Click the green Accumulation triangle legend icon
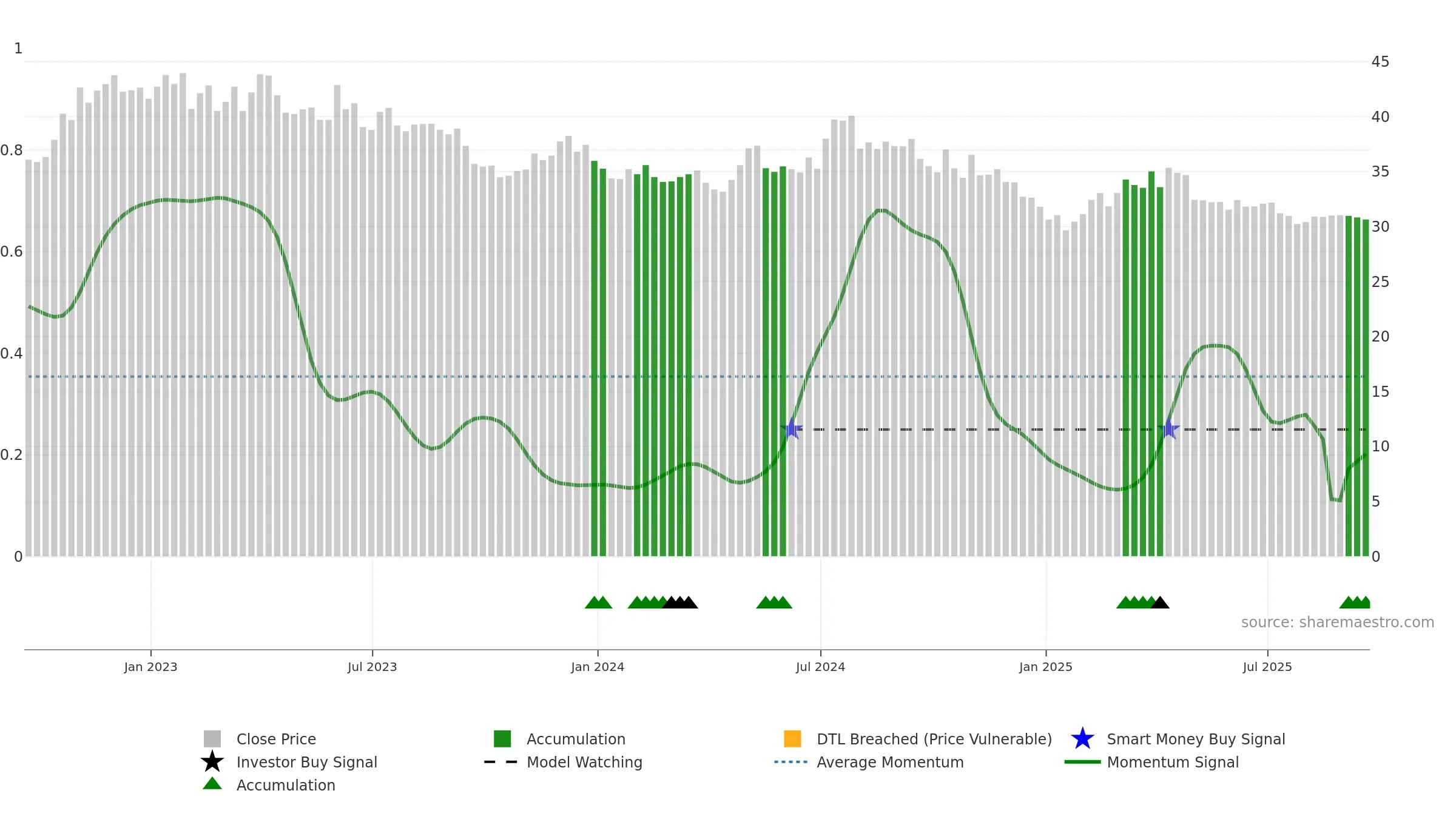 click(x=212, y=783)
